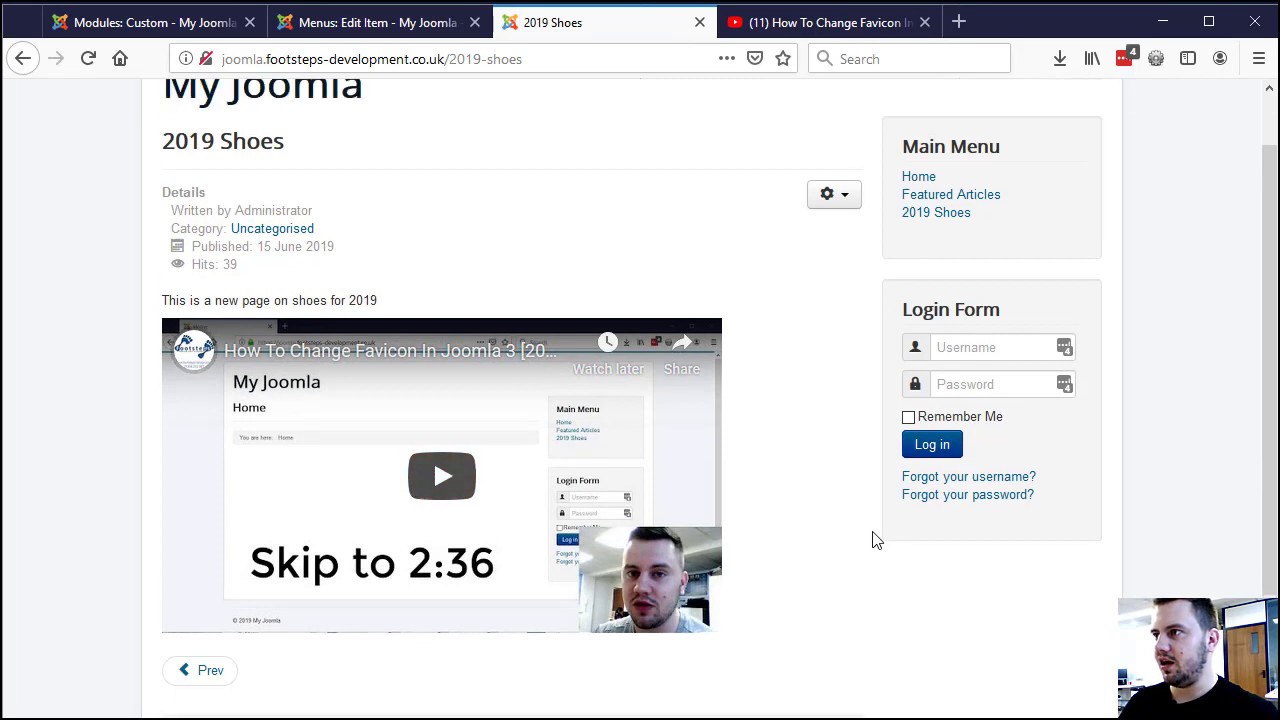This screenshot has width=1280, height=720.
Task: Click the Log in button
Action: click(932, 444)
